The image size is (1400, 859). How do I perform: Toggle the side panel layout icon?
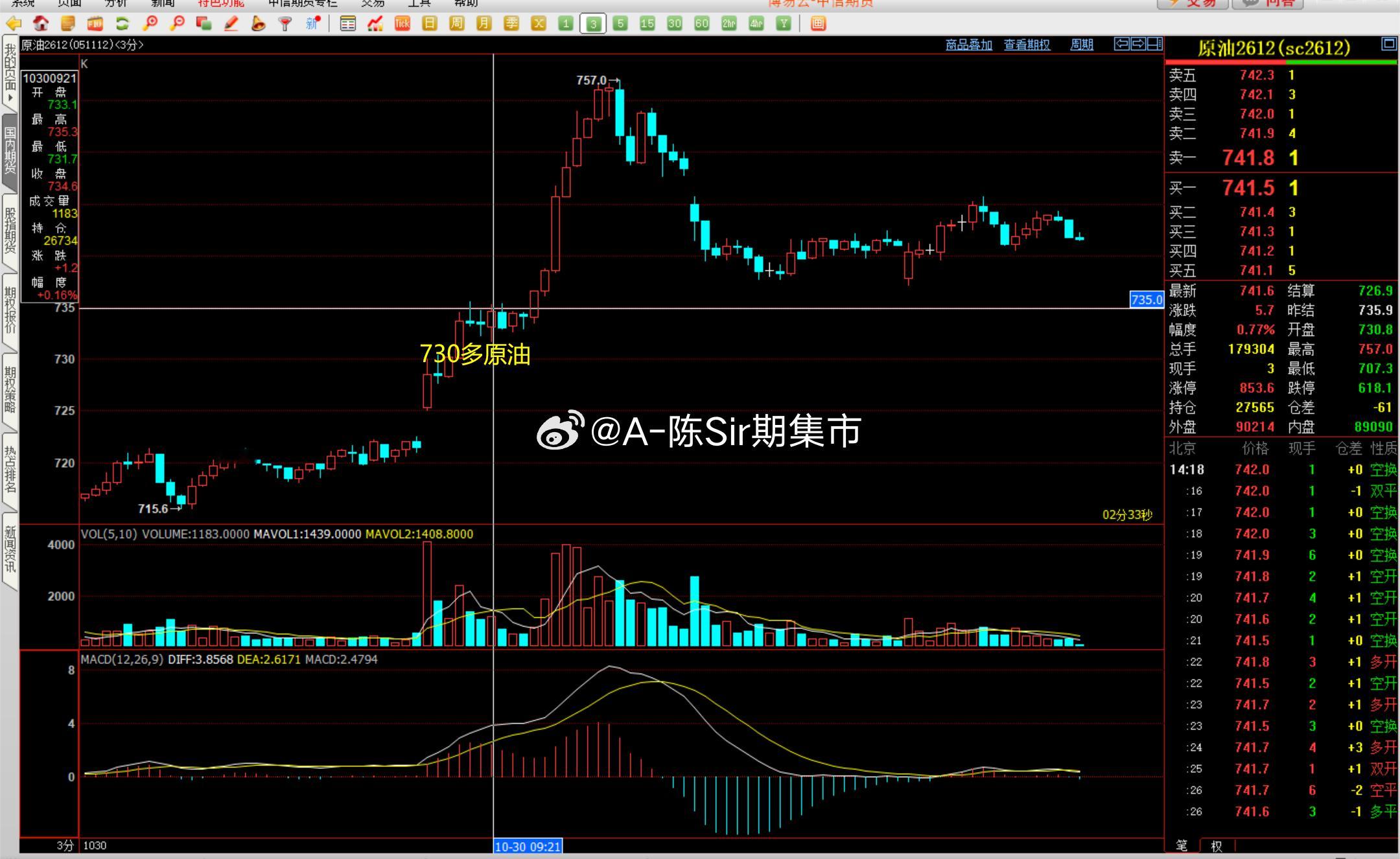[1155, 44]
